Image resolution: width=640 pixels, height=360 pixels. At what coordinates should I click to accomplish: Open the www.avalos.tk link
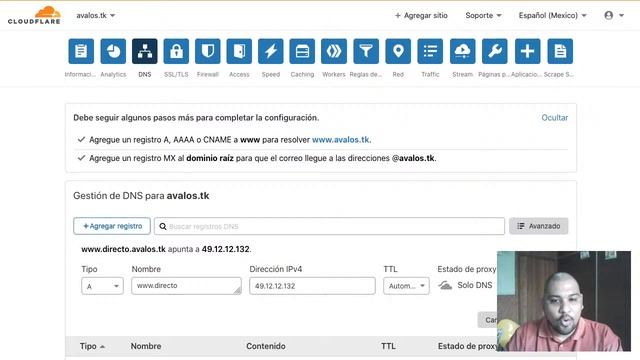341,140
